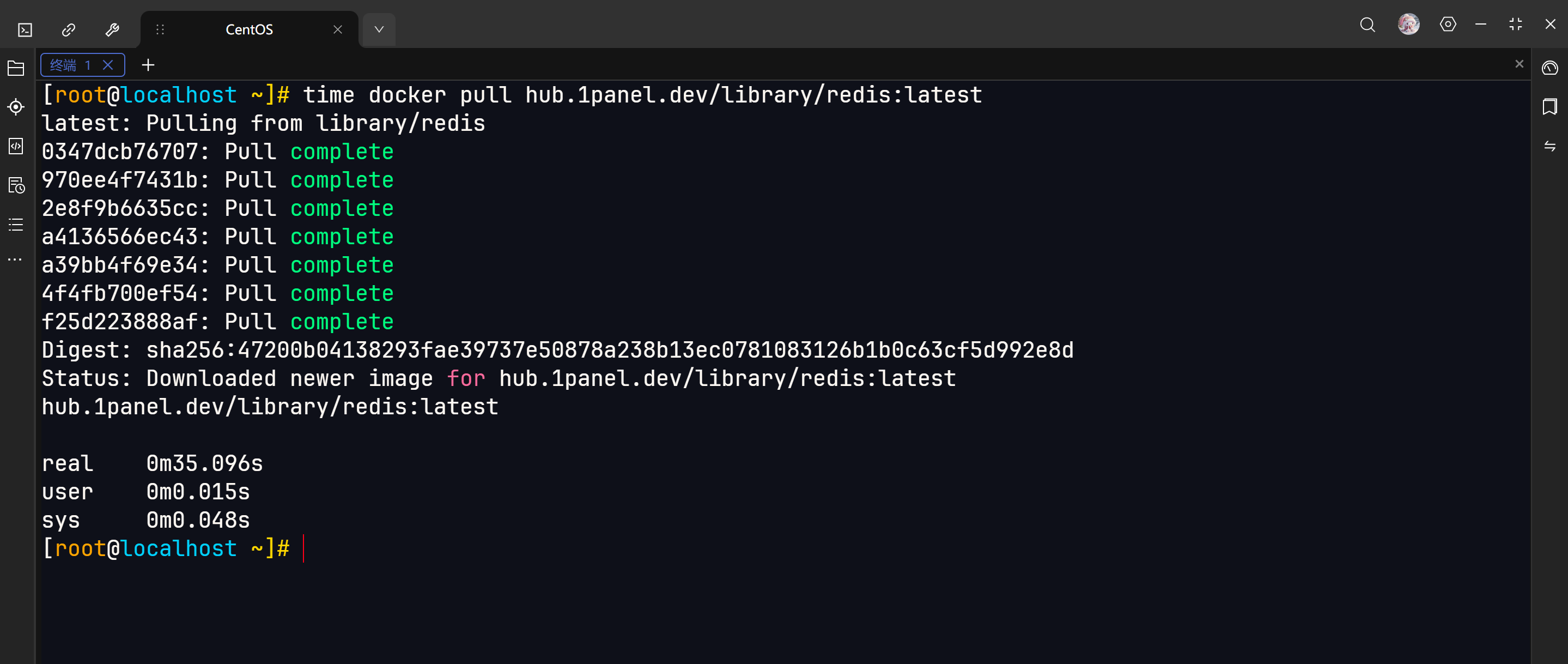Open the performance monitor in right sidebar

pos(1549,68)
